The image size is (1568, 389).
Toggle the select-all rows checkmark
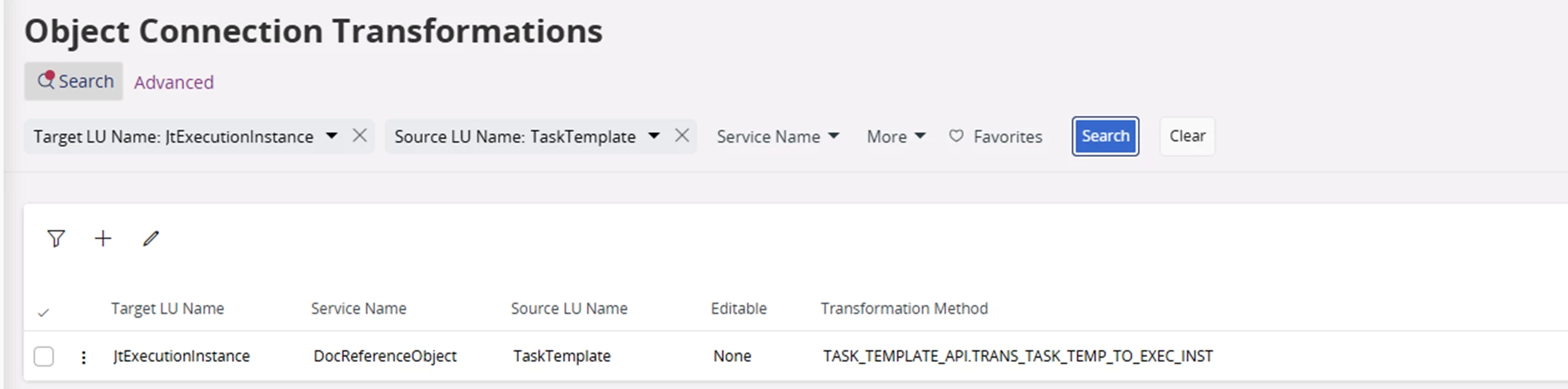(x=44, y=312)
